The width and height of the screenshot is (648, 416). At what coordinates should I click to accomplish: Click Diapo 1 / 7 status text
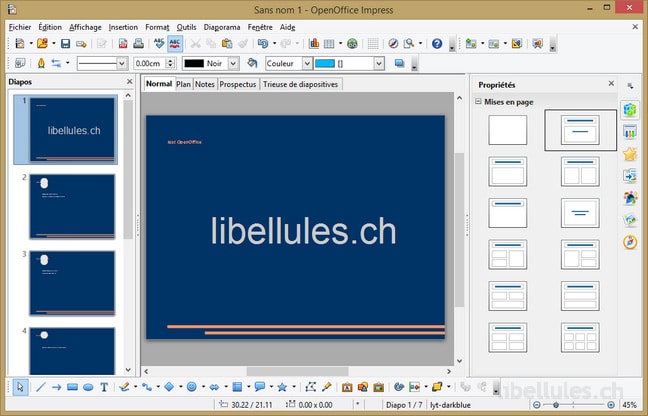[x=404, y=405]
